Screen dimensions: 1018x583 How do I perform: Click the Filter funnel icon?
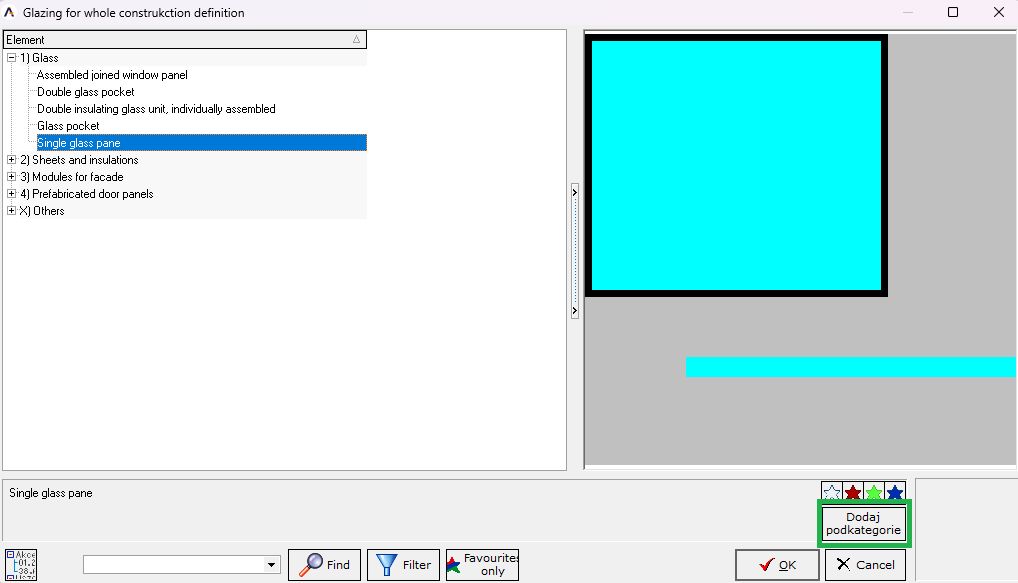click(x=384, y=563)
